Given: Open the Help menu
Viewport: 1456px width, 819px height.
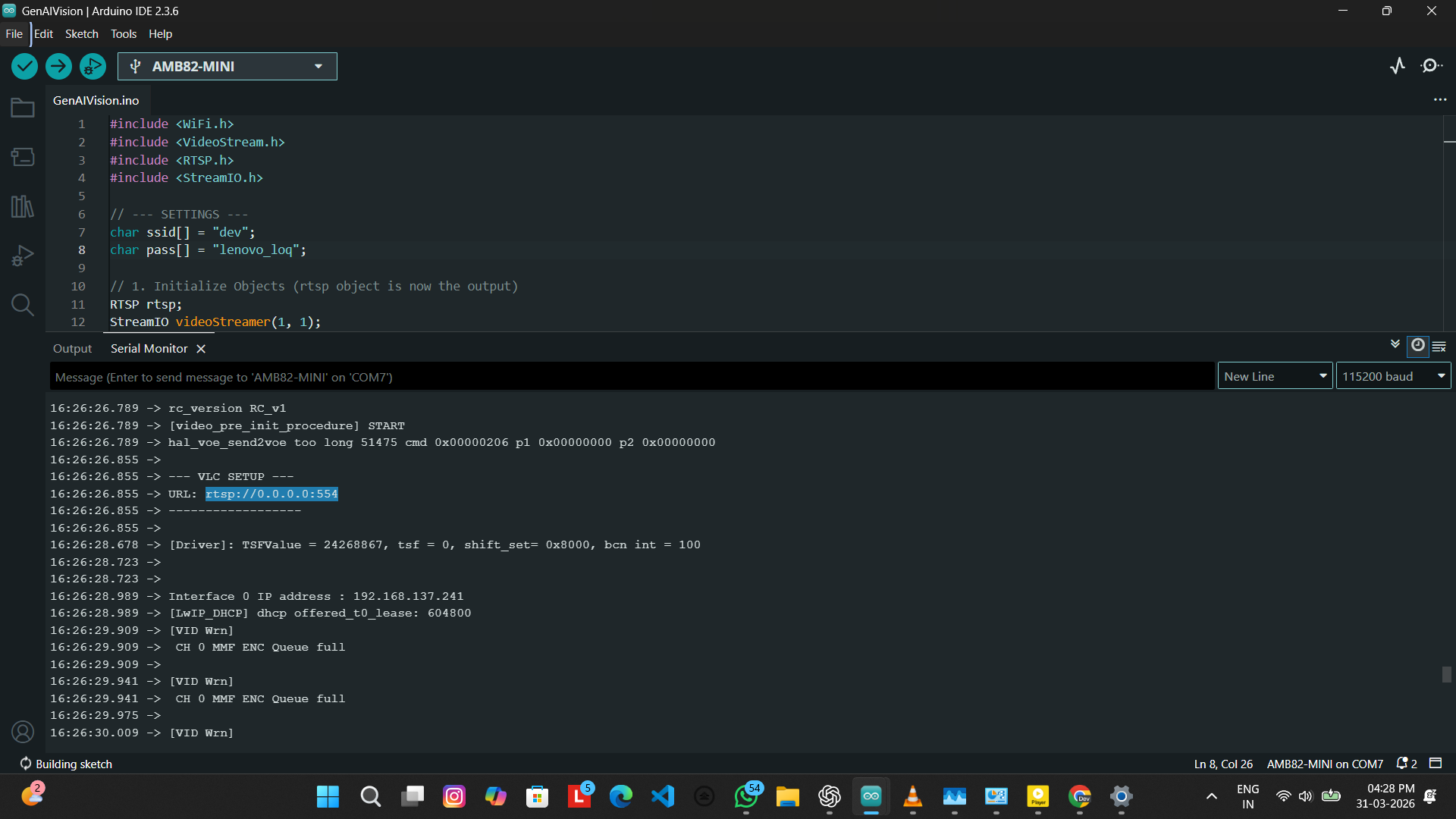Looking at the screenshot, I should tap(160, 34).
